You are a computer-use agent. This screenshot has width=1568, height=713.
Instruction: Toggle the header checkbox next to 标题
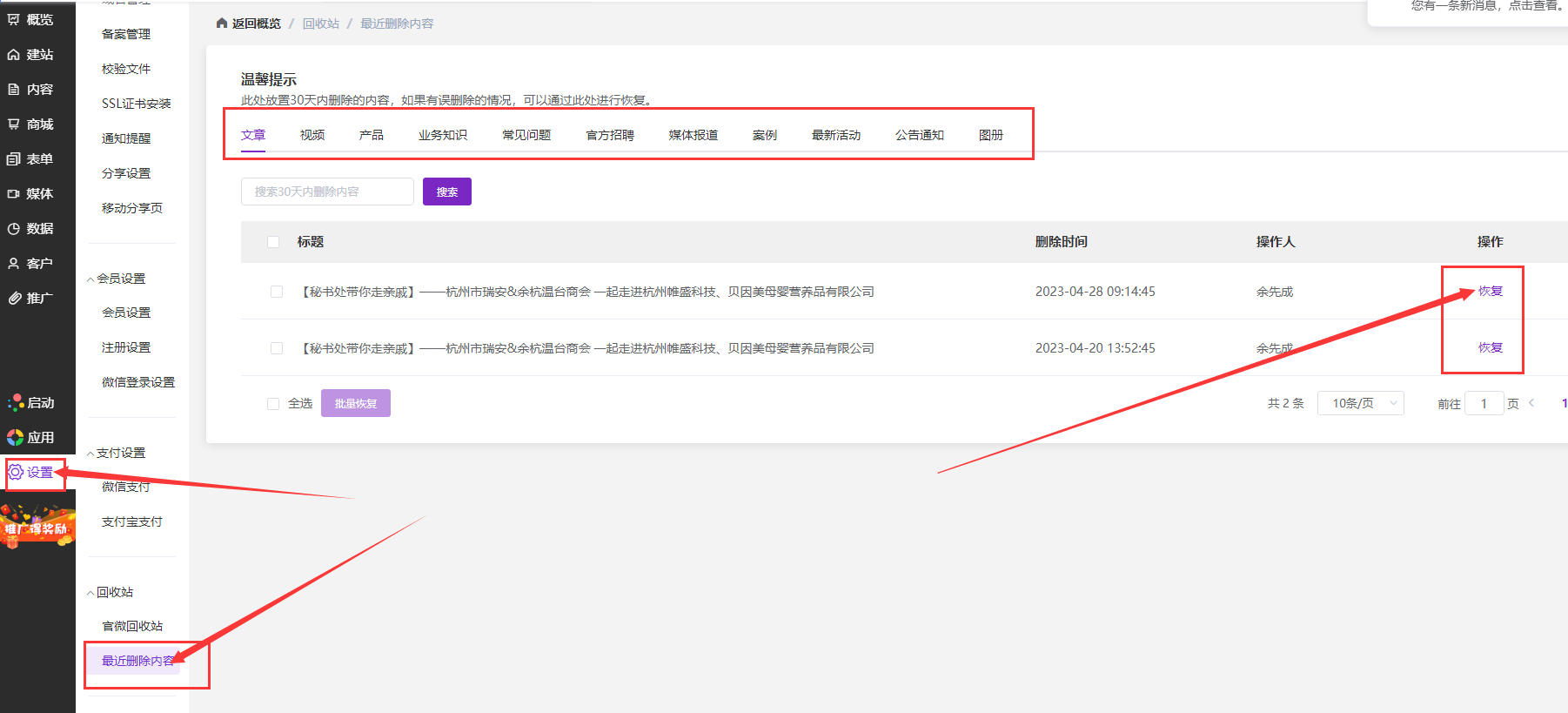coord(273,242)
